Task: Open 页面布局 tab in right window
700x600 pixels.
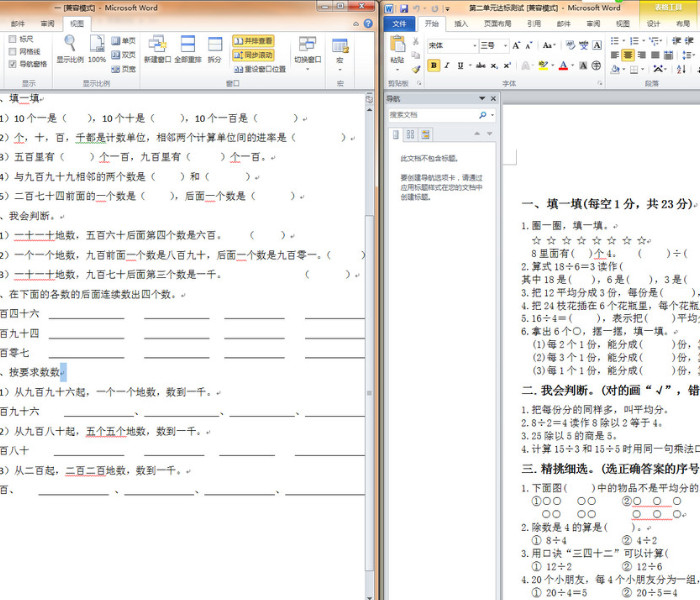Action: [x=497, y=24]
